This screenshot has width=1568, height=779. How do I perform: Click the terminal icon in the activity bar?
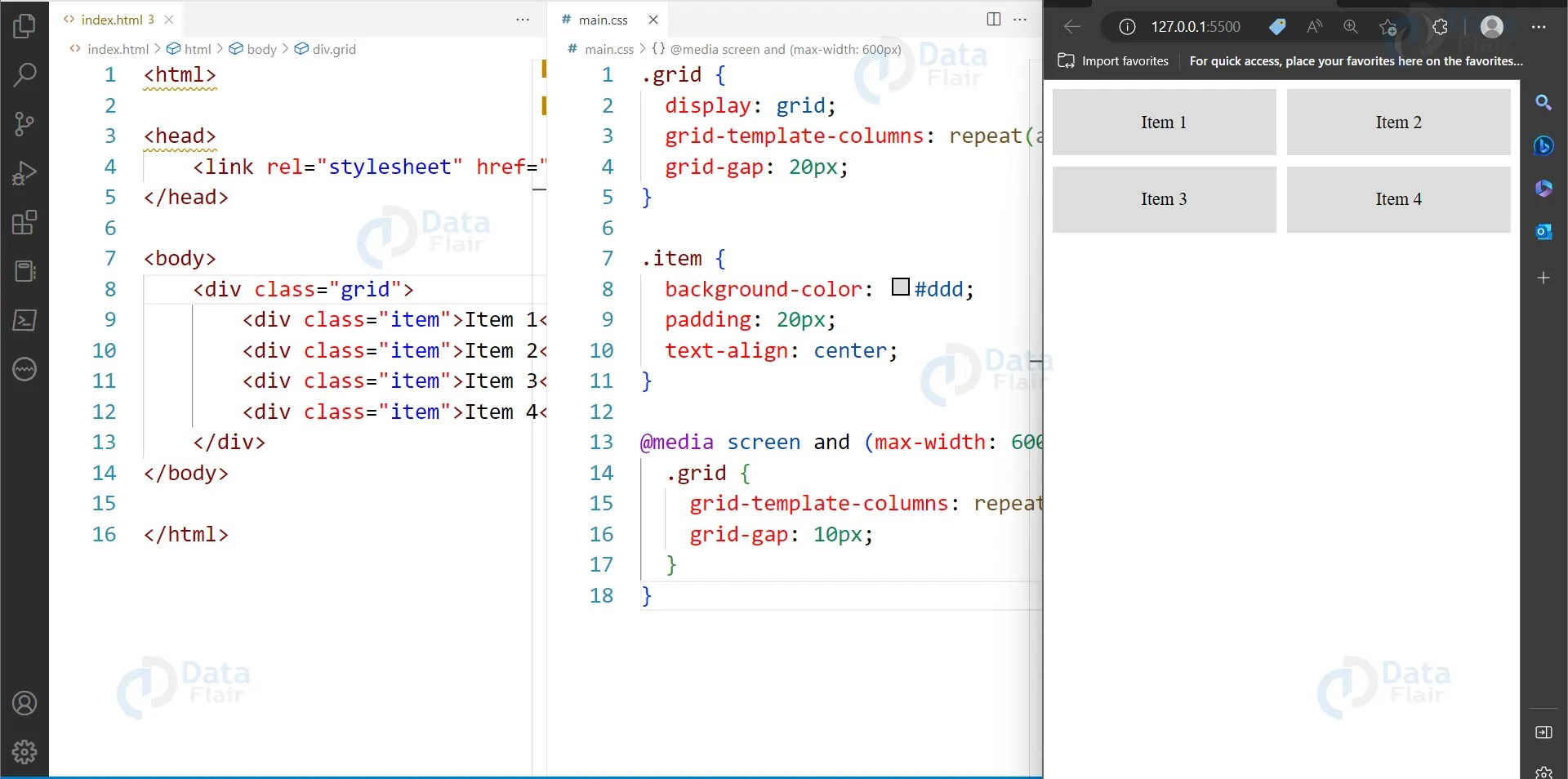(x=24, y=320)
